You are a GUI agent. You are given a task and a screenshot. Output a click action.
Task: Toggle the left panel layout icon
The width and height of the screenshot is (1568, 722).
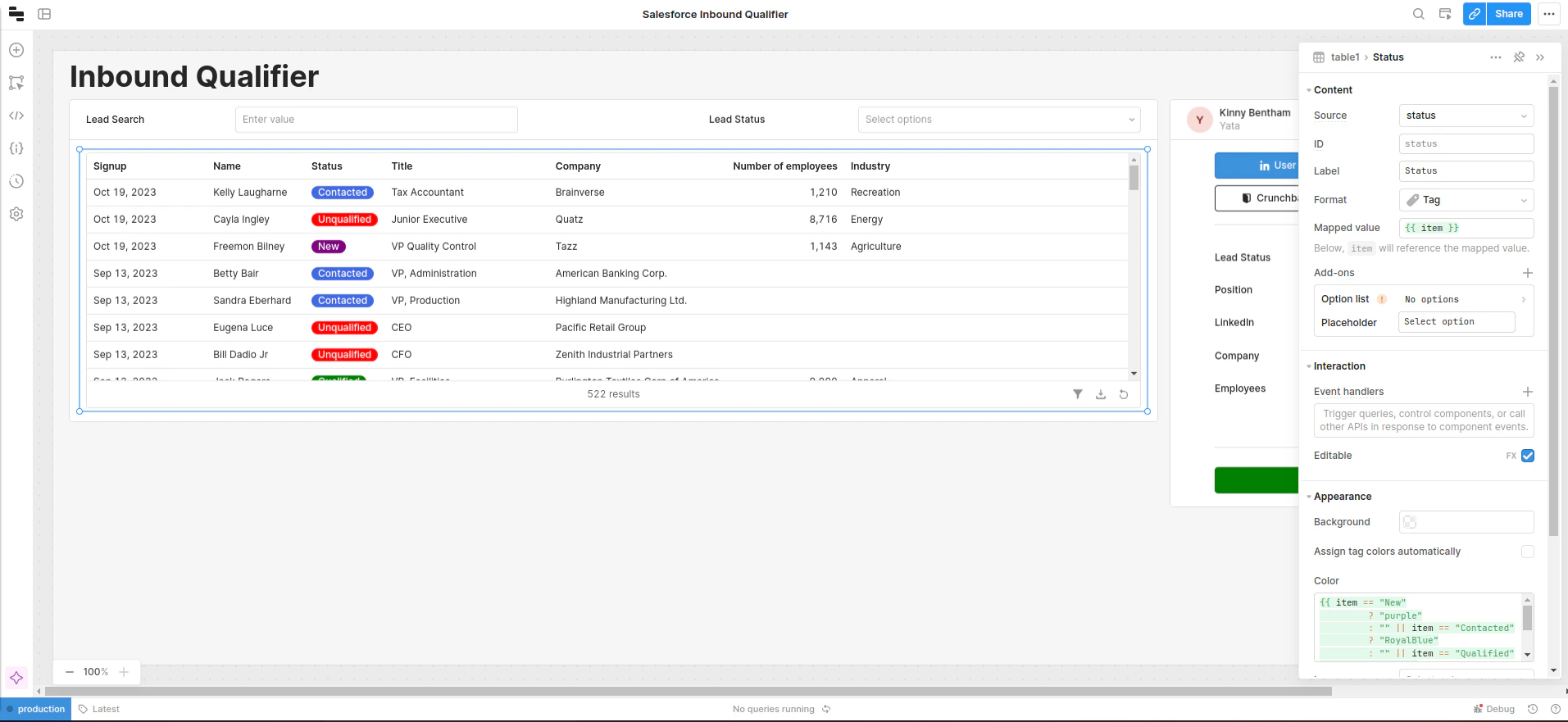coord(44,14)
